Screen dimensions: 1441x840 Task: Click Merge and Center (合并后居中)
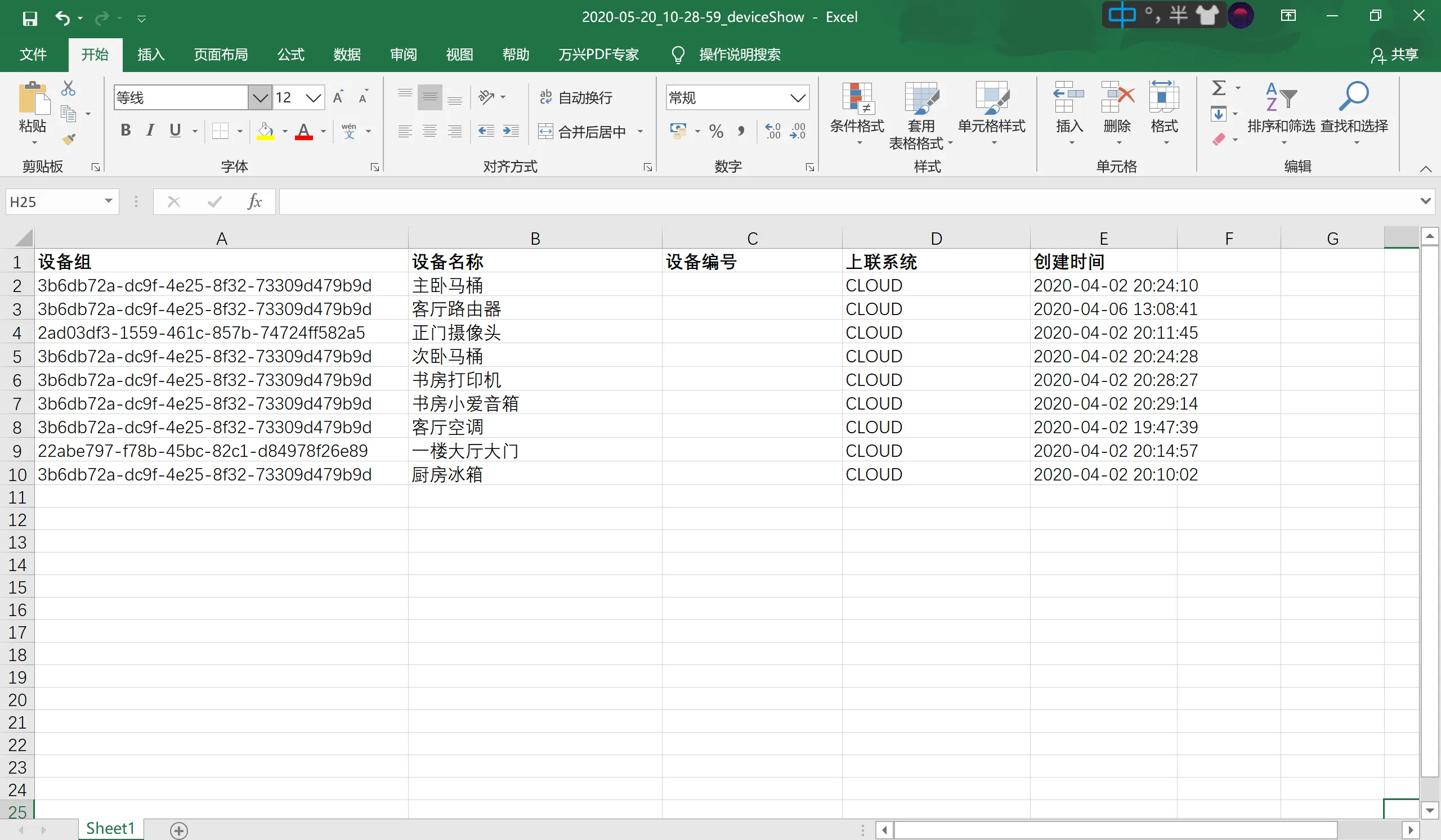(583, 132)
